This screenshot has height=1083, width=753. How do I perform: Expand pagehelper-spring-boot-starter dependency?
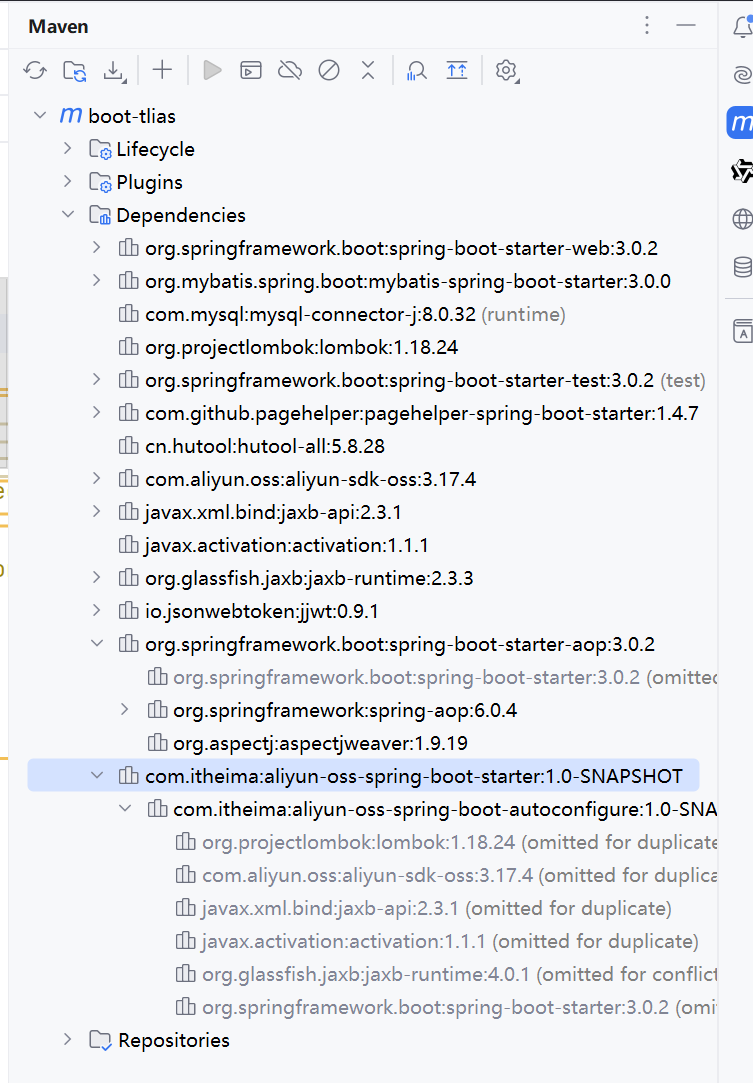pos(97,413)
